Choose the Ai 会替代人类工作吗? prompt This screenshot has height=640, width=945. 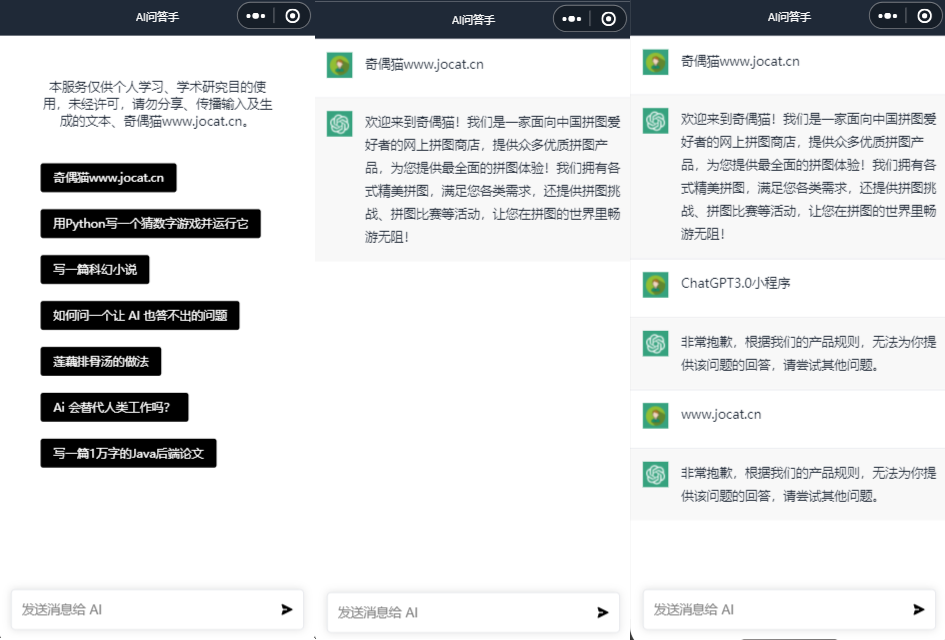(115, 407)
